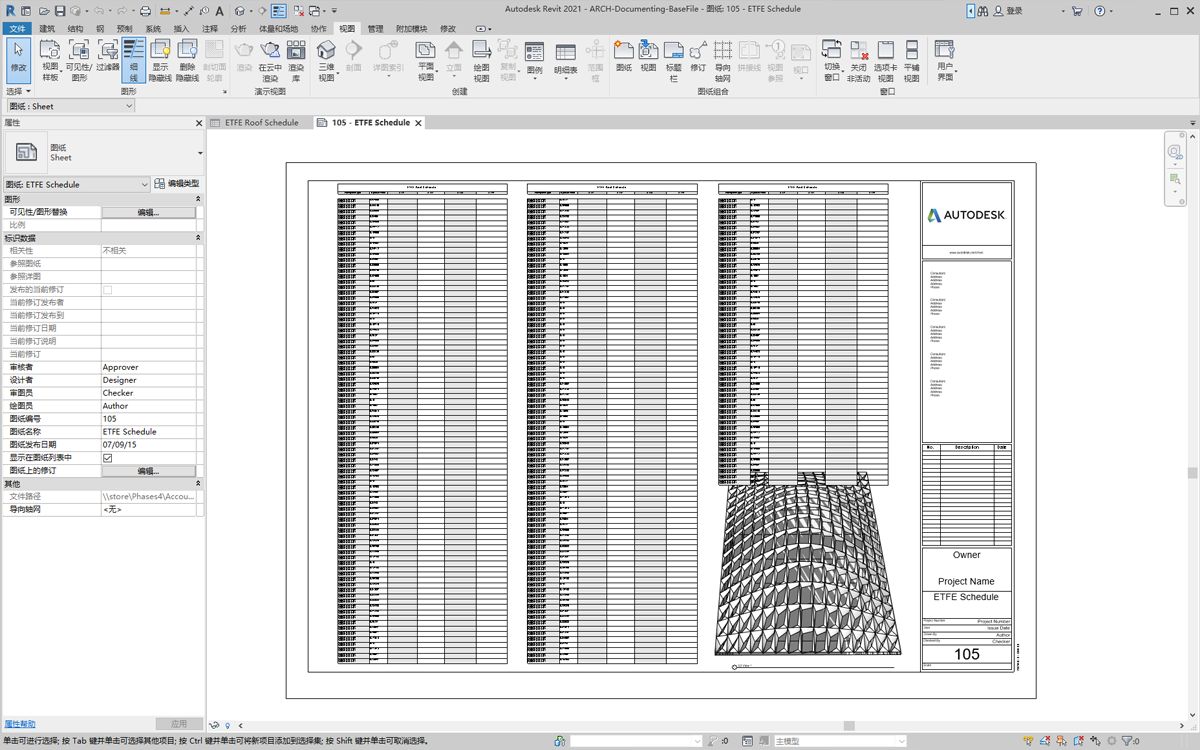This screenshot has height=750, width=1200.
Task: Select the 修改 (Modify) tool
Action: tap(19, 59)
